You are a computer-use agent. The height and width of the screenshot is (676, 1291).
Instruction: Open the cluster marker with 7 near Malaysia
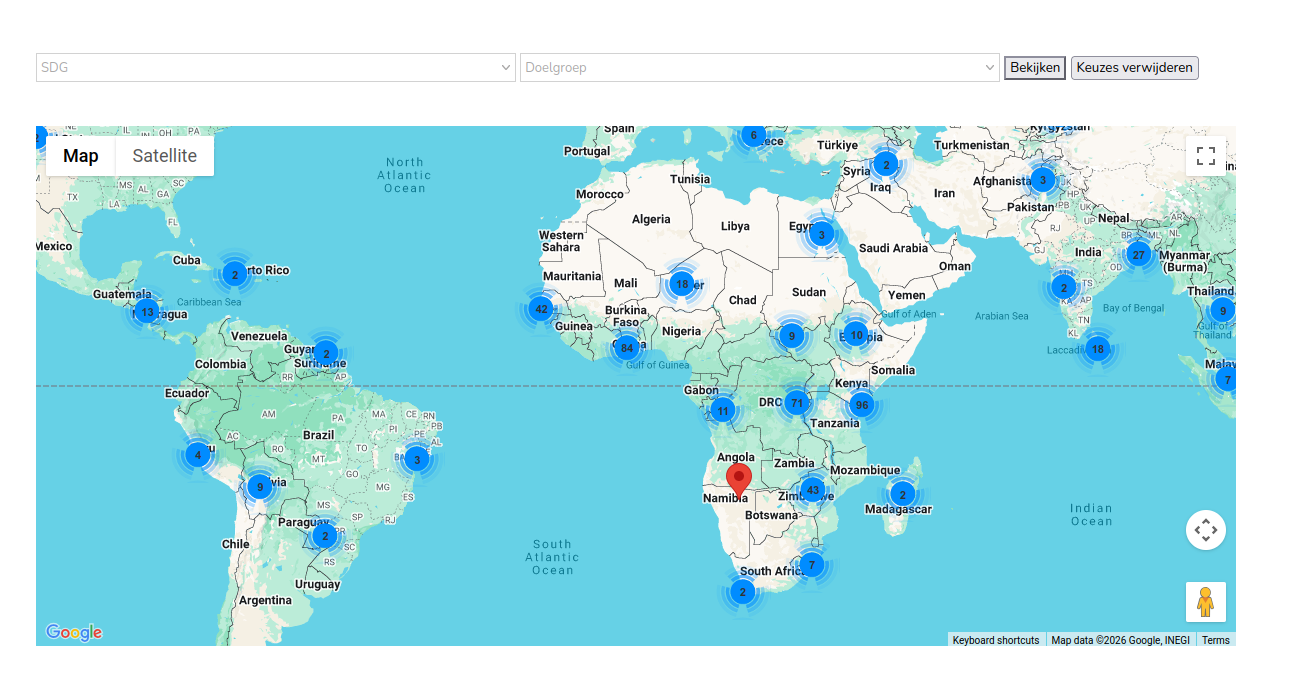pyautogui.click(x=1226, y=380)
